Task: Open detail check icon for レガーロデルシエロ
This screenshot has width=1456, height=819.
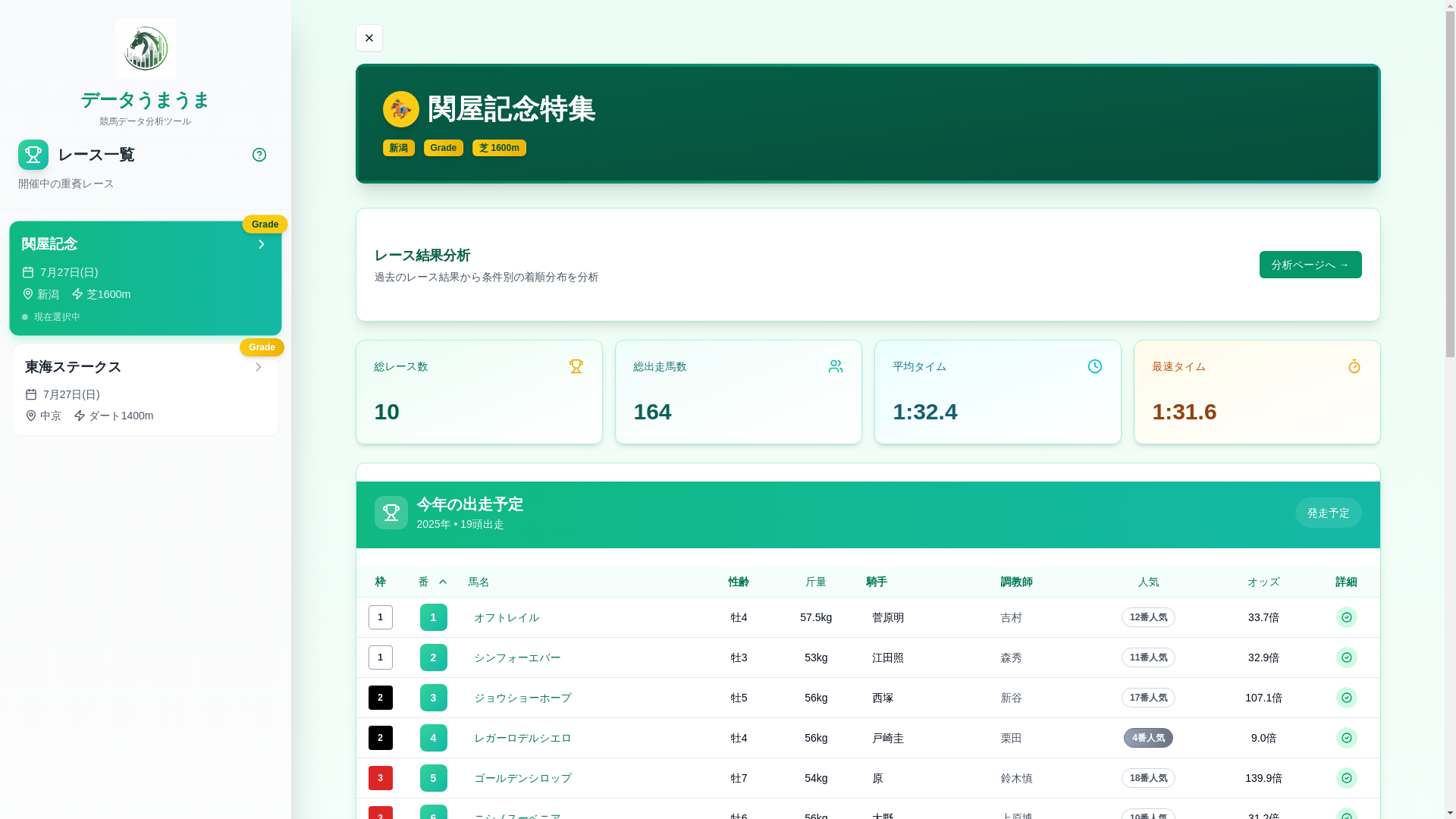Action: (x=1347, y=738)
